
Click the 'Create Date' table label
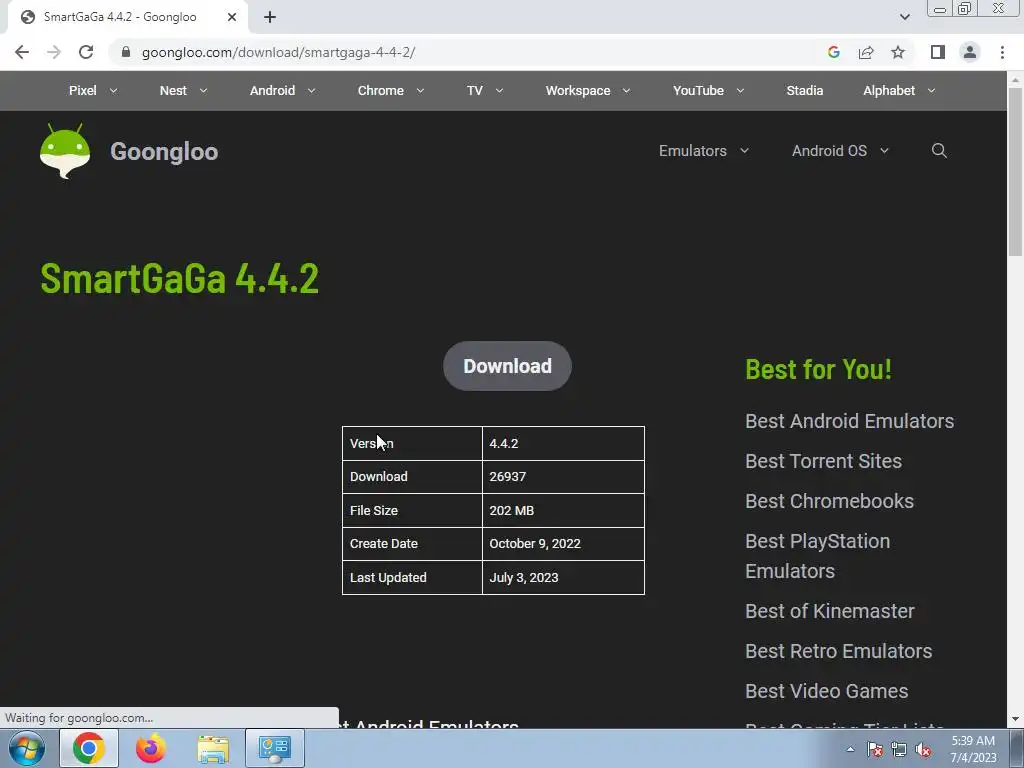coord(383,543)
